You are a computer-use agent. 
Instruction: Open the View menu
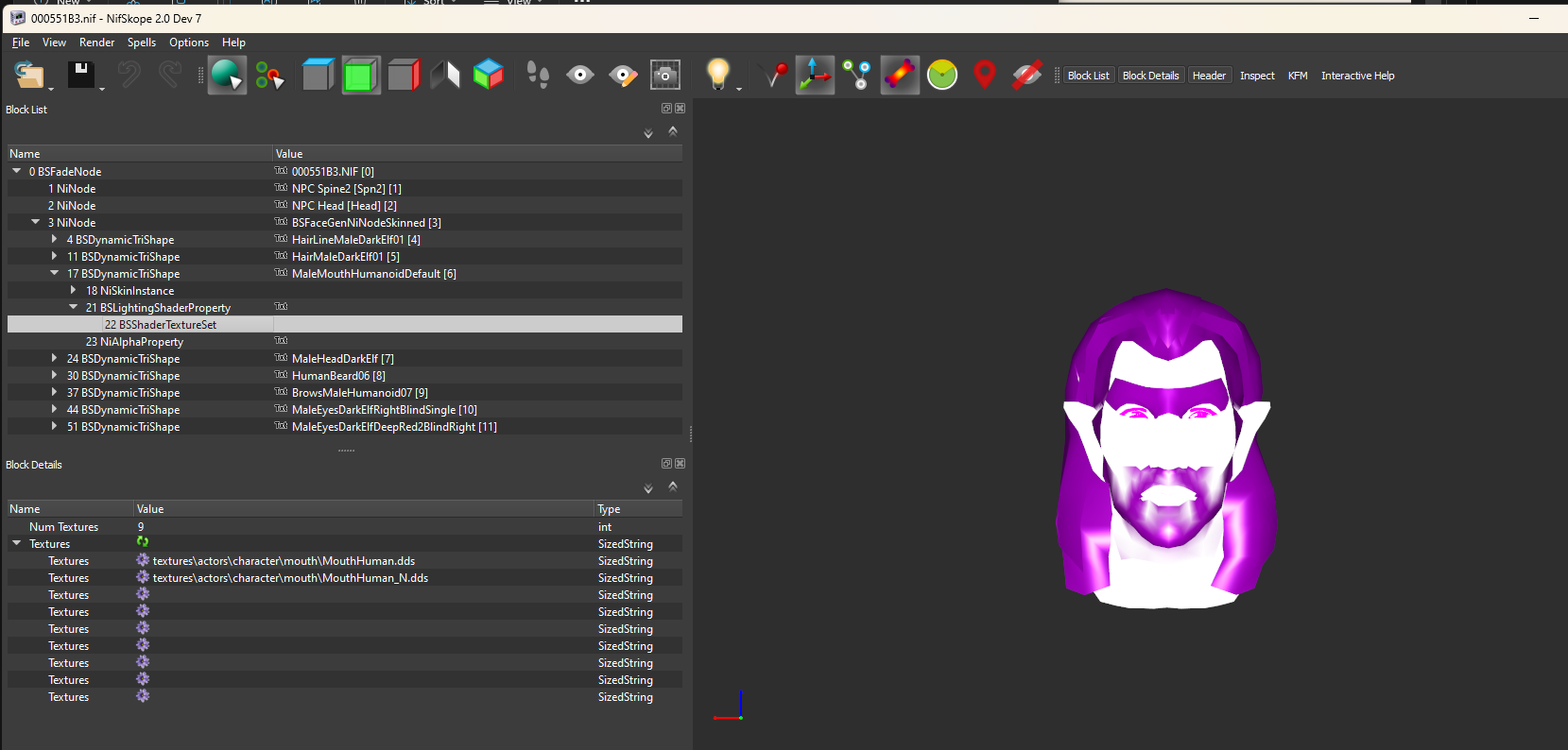(x=55, y=43)
